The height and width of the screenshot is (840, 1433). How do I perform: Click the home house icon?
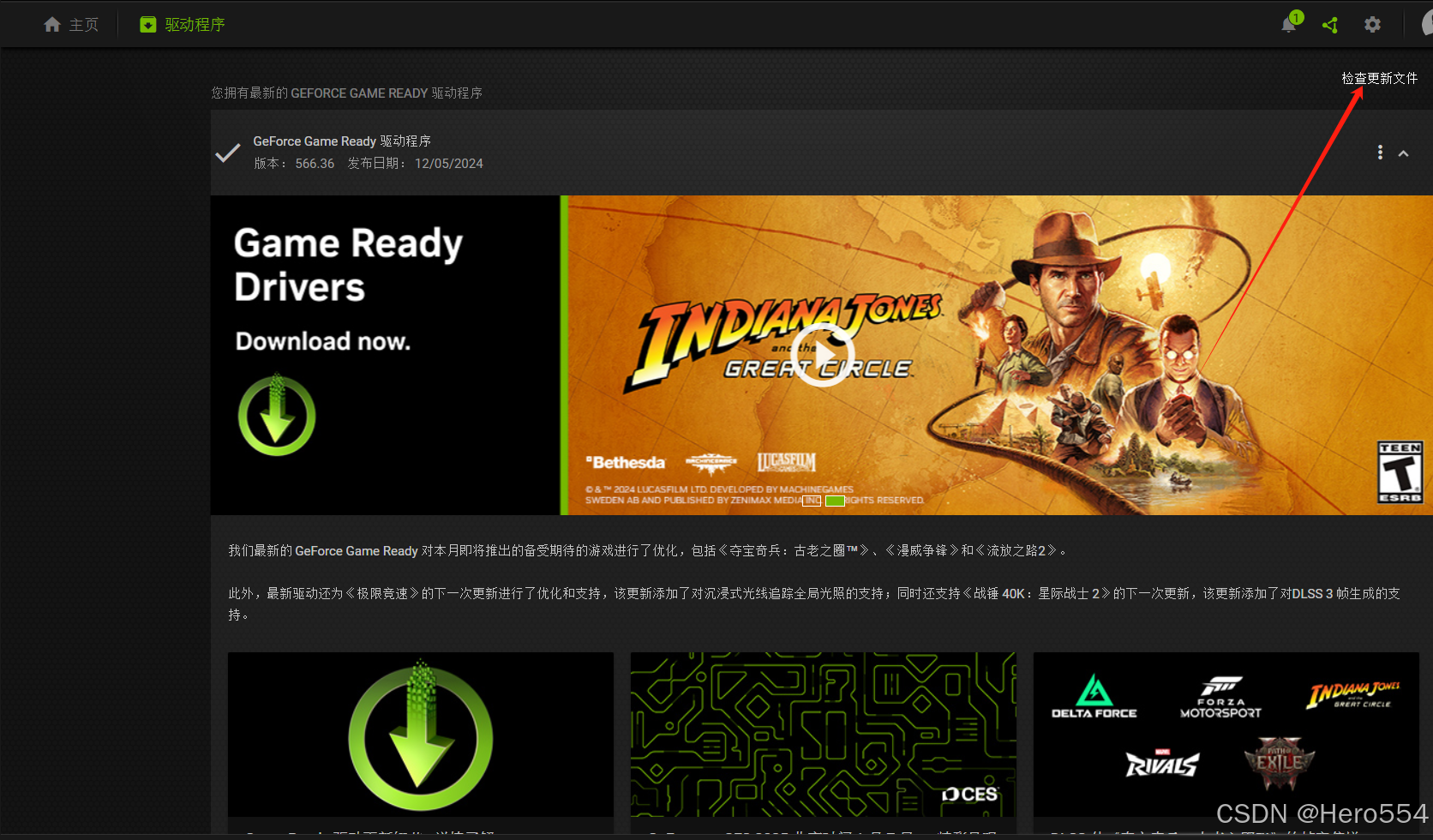[x=51, y=24]
